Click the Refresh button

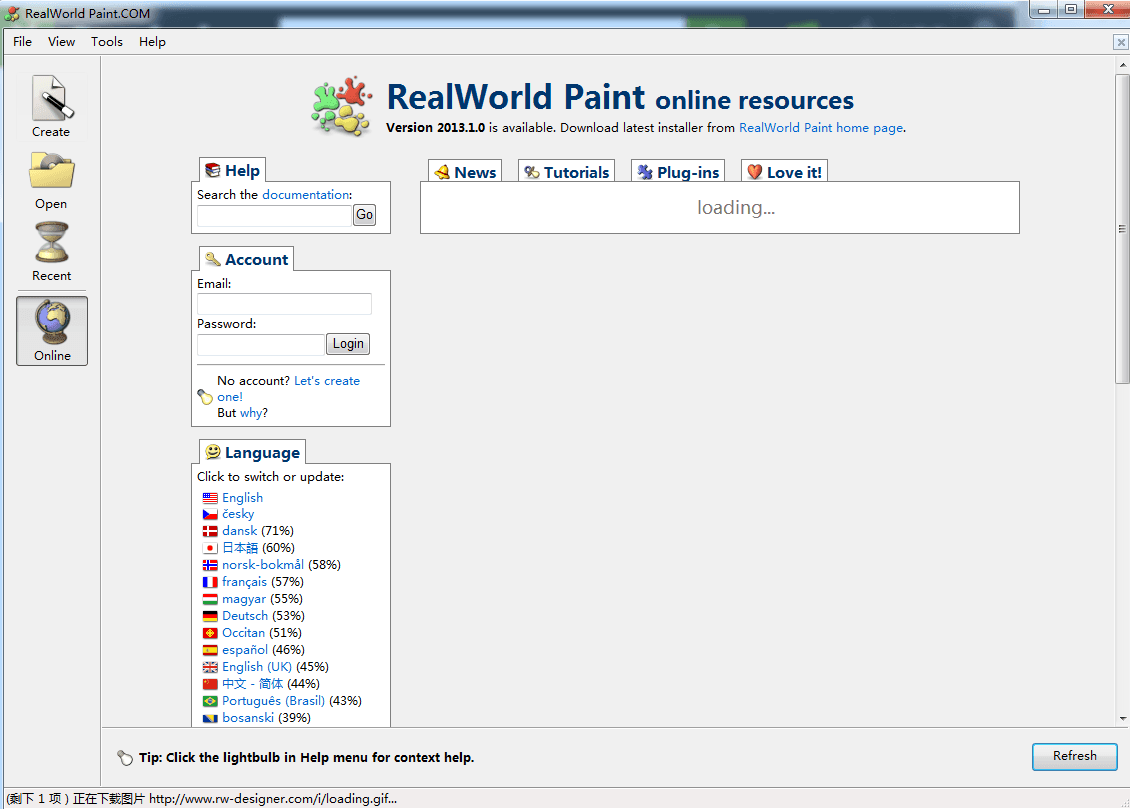coord(1075,756)
